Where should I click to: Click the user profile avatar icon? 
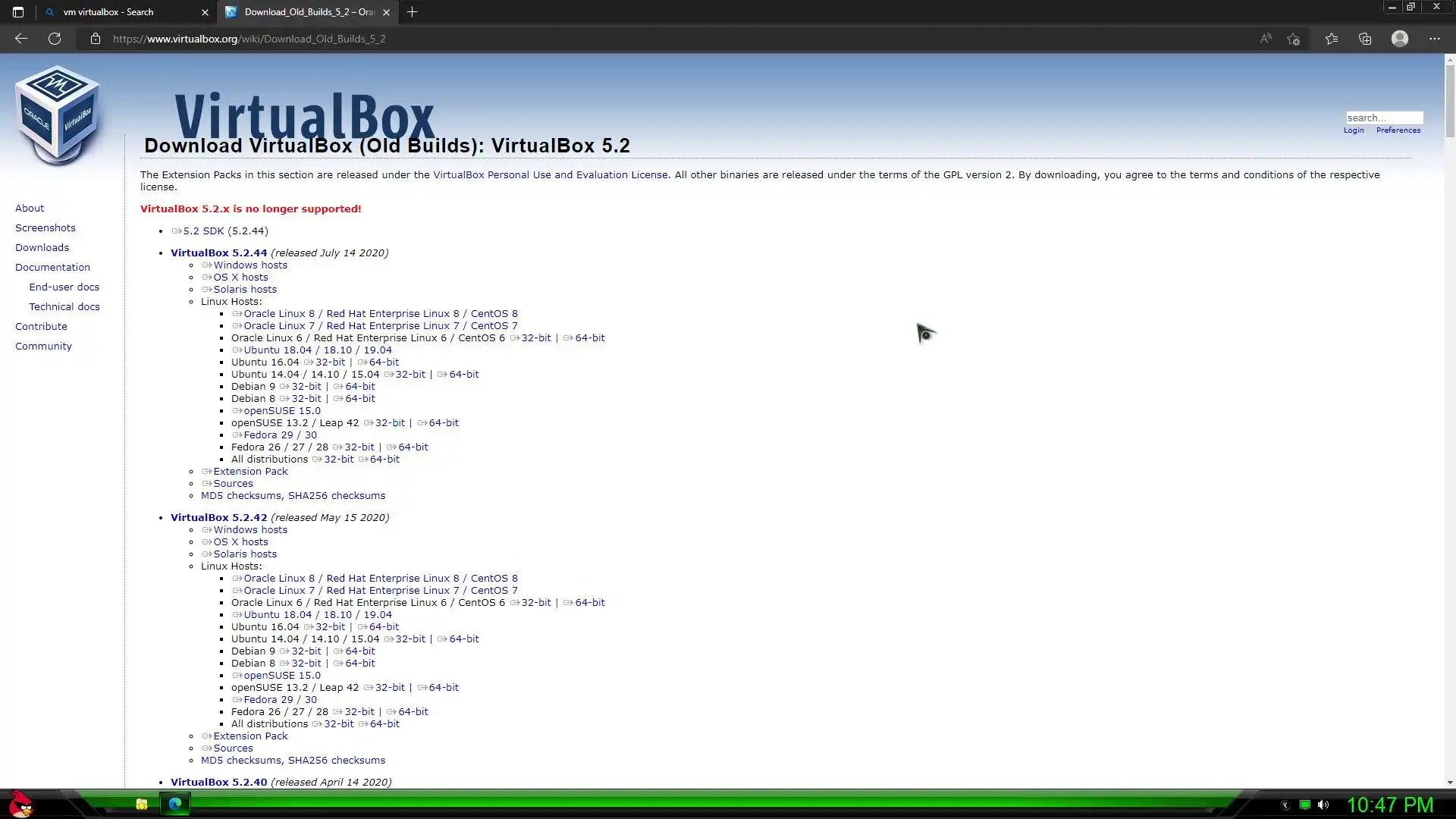pyautogui.click(x=1400, y=39)
